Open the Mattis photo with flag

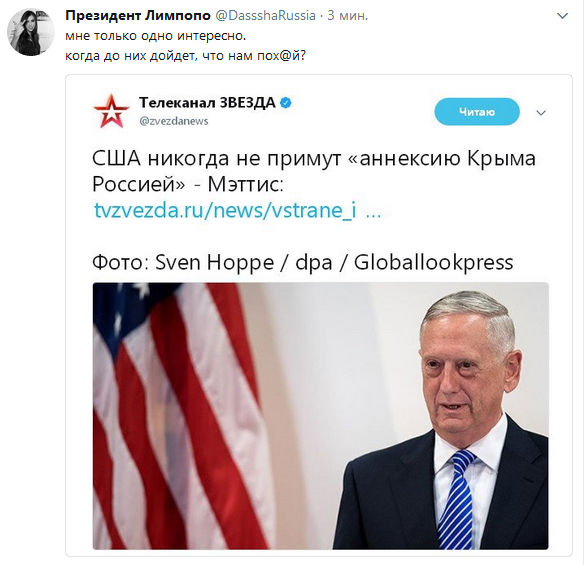tap(320, 416)
